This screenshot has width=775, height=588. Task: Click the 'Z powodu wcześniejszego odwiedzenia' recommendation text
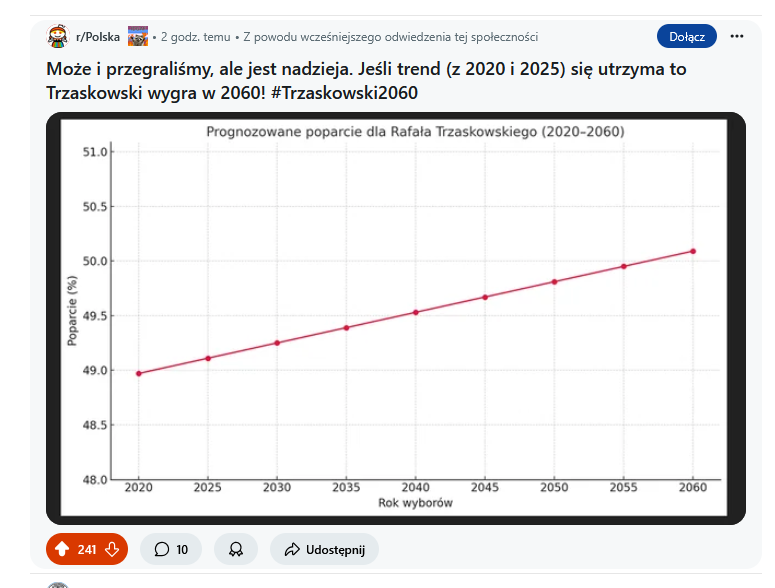click(390, 37)
